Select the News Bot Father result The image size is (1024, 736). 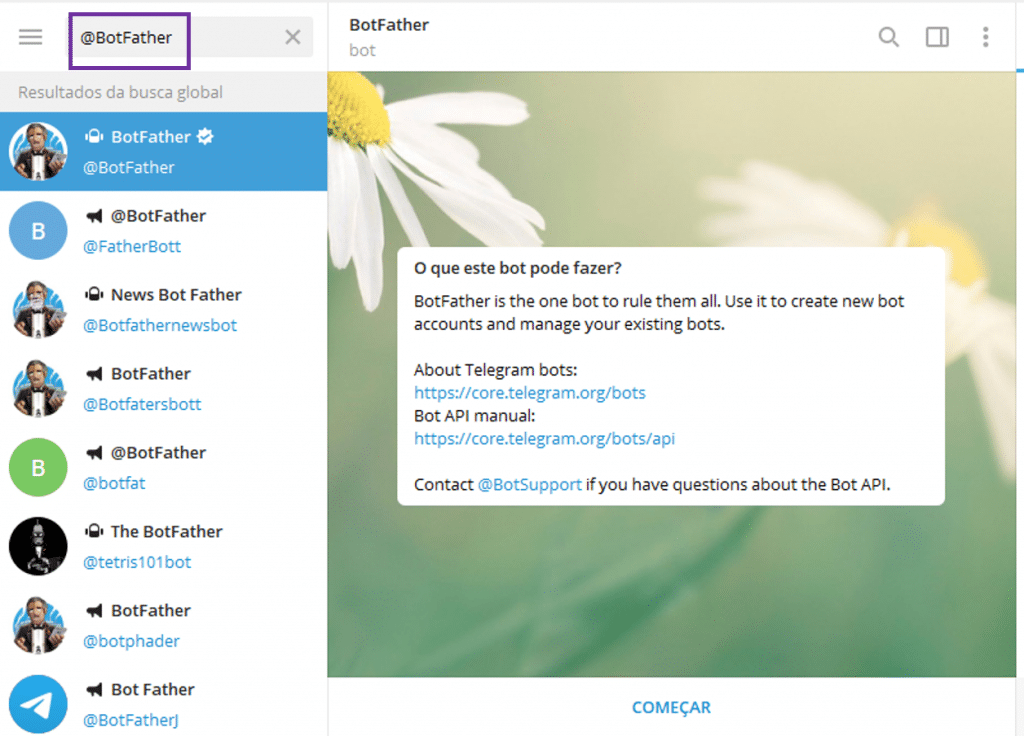pyautogui.click(x=163, y=309)
